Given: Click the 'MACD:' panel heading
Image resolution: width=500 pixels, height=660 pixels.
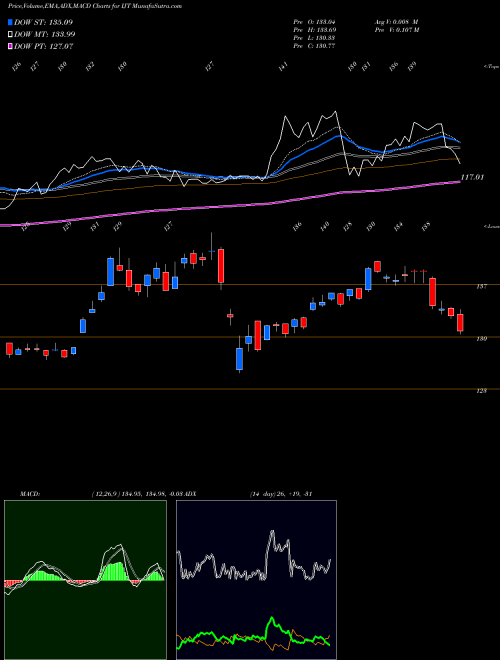Looking at the screenshot, I should coord(29,494).
